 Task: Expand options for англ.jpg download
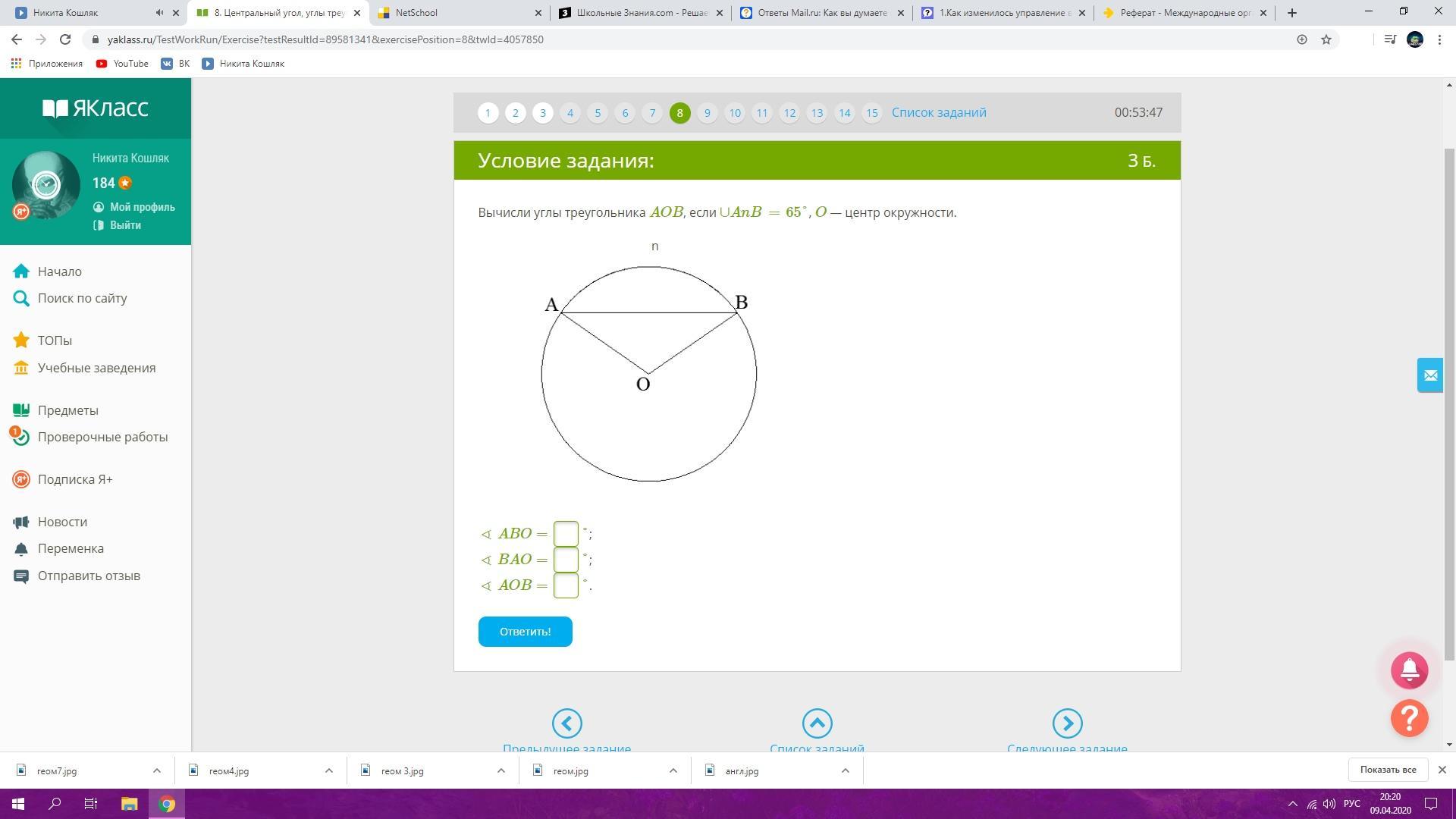click(845, 770)
